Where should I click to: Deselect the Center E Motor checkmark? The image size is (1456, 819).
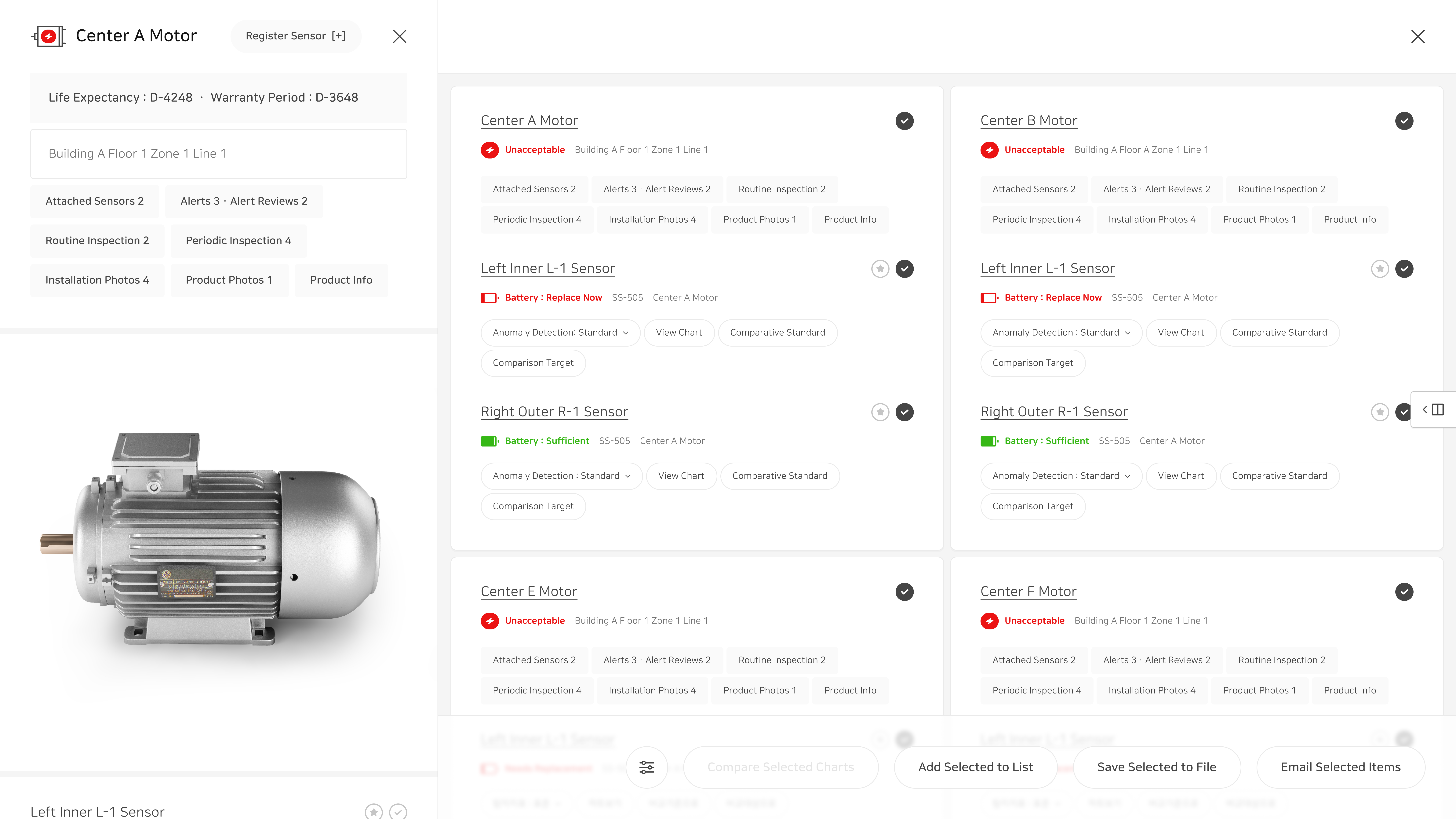904,592
